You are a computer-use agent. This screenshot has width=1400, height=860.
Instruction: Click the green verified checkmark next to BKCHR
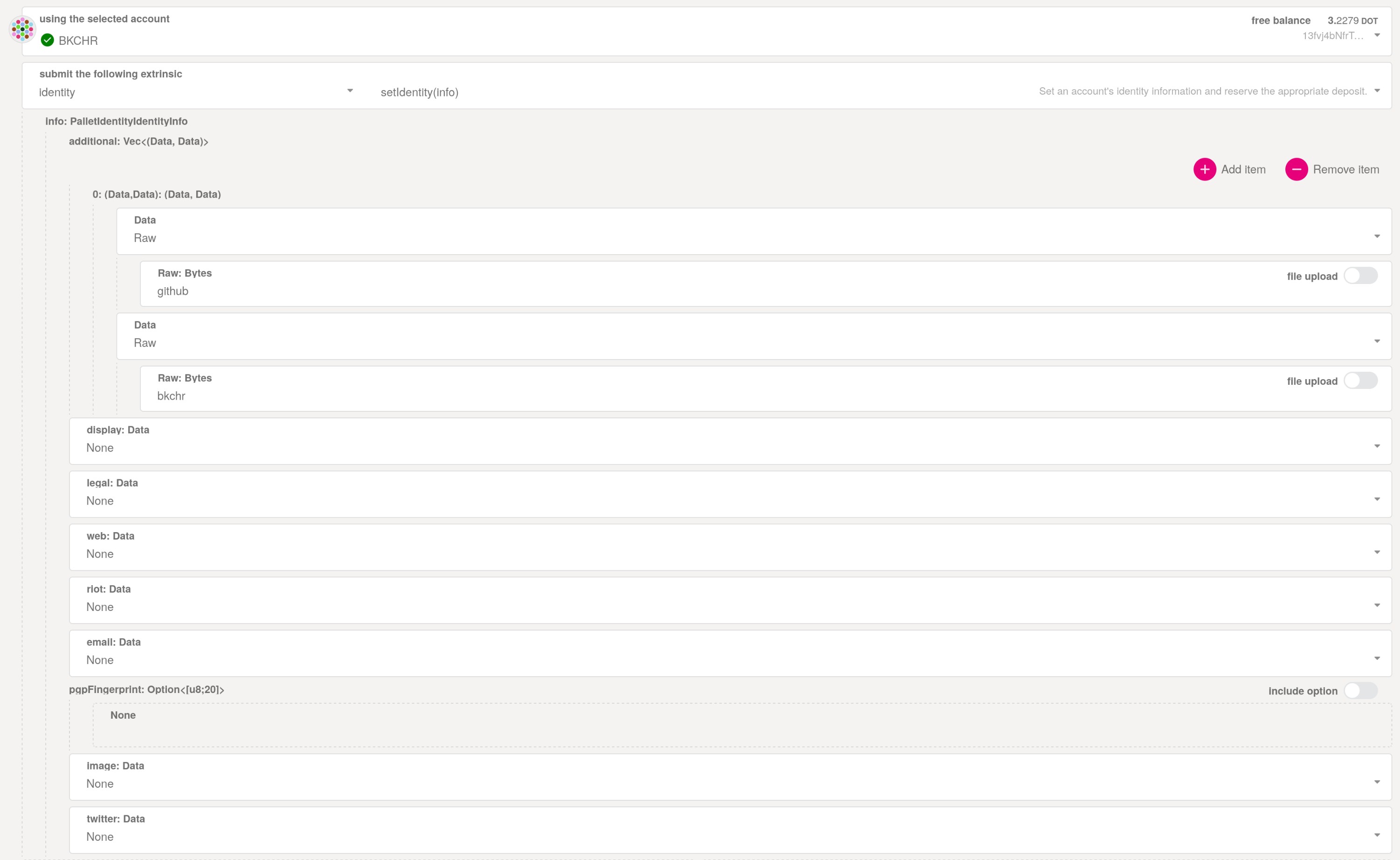tap(48, 40)
